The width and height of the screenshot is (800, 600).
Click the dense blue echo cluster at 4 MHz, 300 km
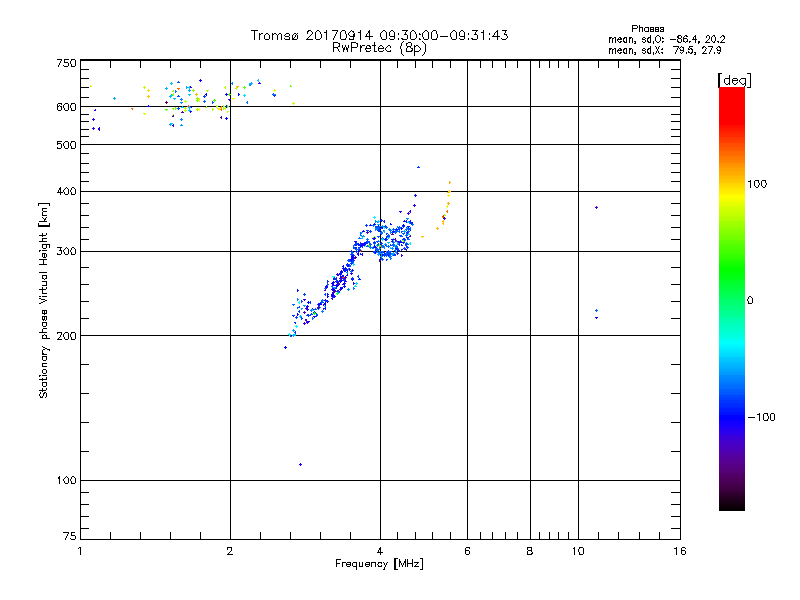[385, 239]
